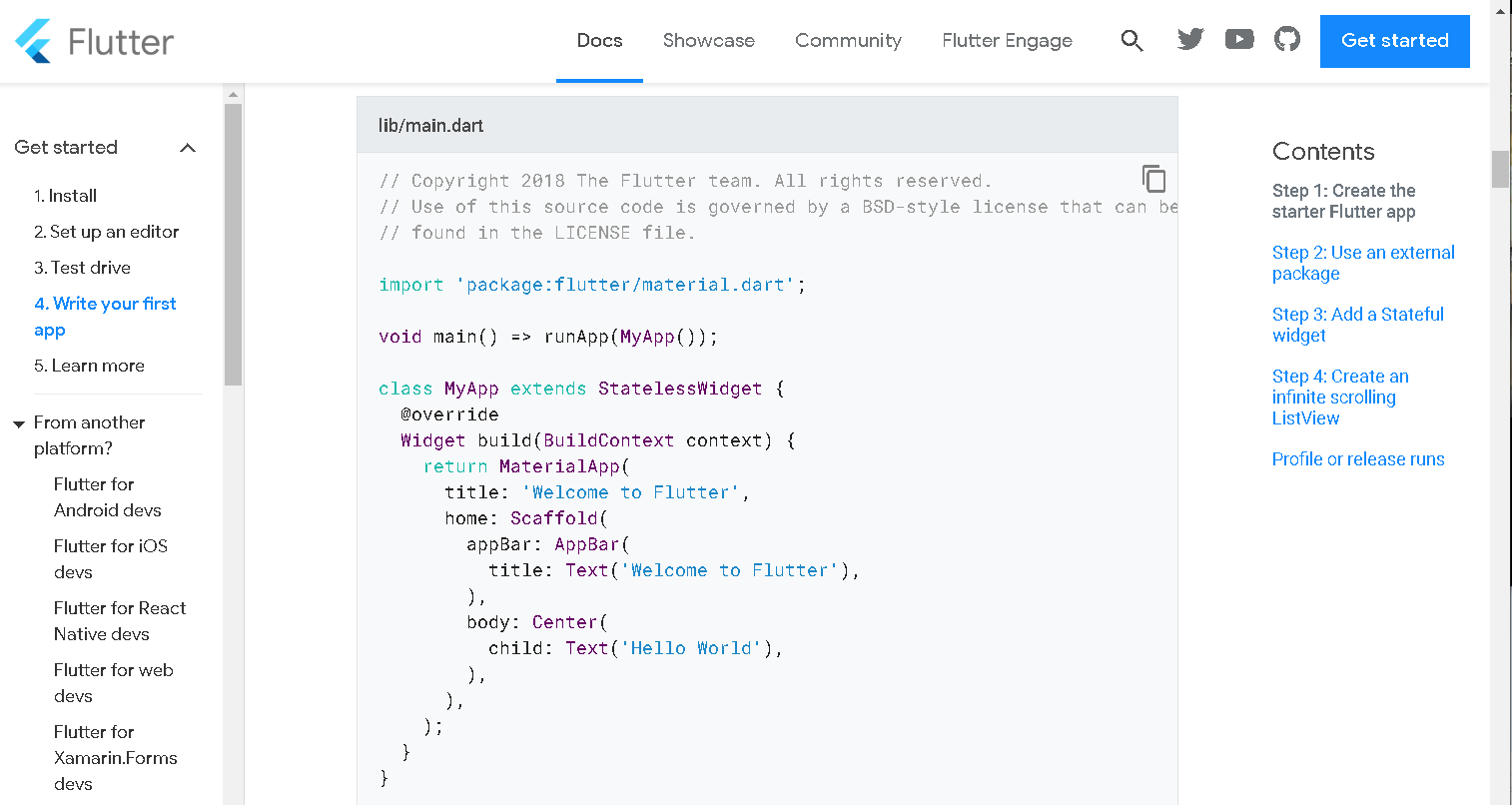
Task: Click the class MyApp extends StatelessWidget line
Action: 582,389
